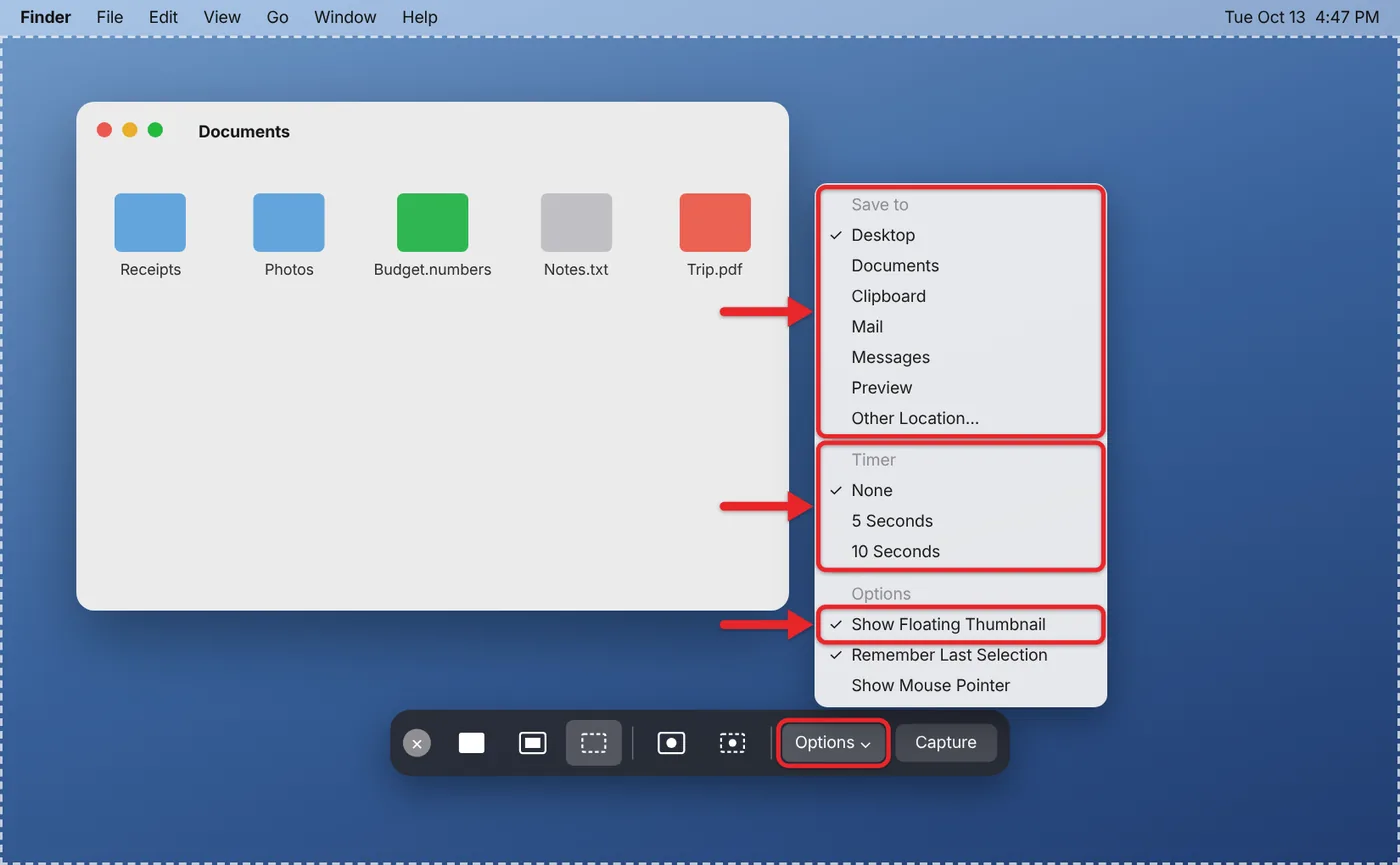Set the timer to 10 Seconds

pos(961,551)
